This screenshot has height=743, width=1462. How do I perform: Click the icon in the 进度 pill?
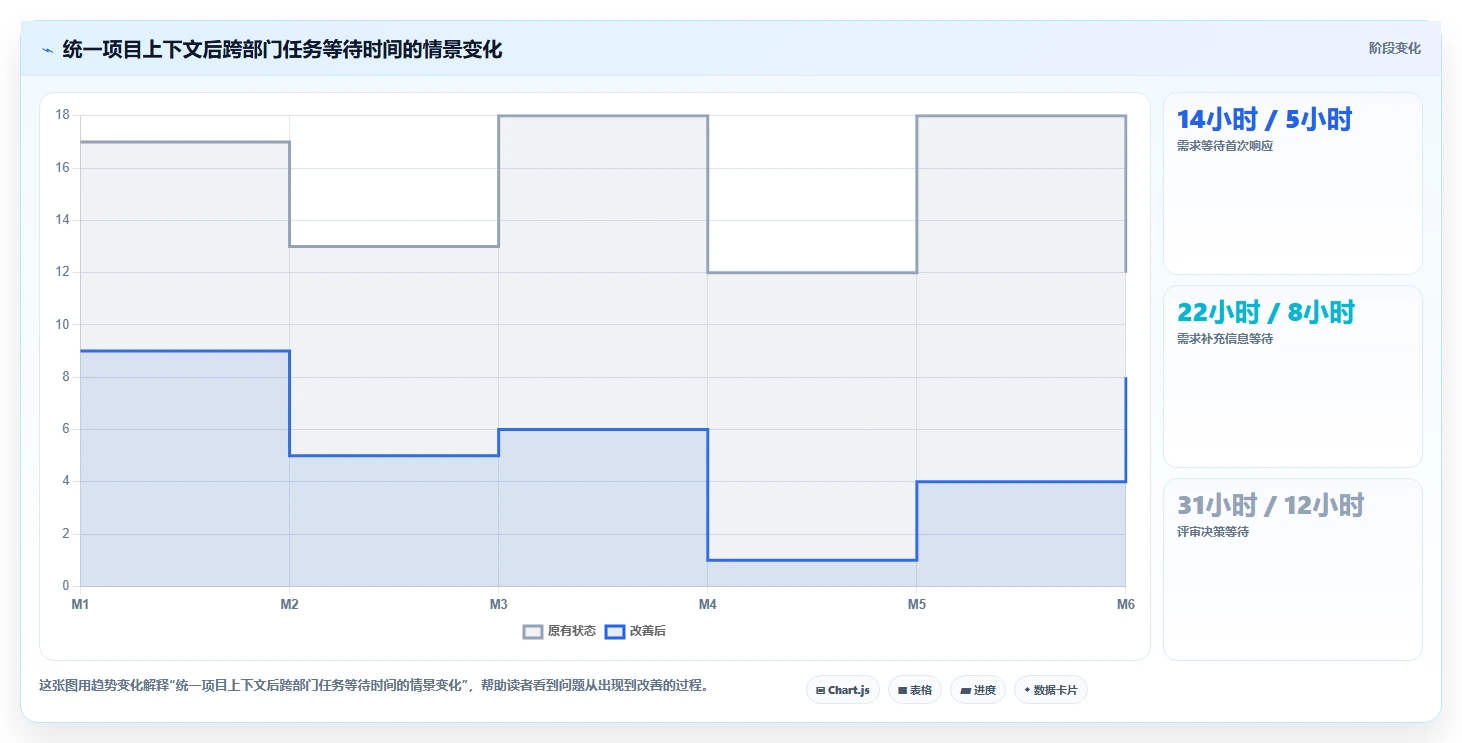tap(965, 690)
